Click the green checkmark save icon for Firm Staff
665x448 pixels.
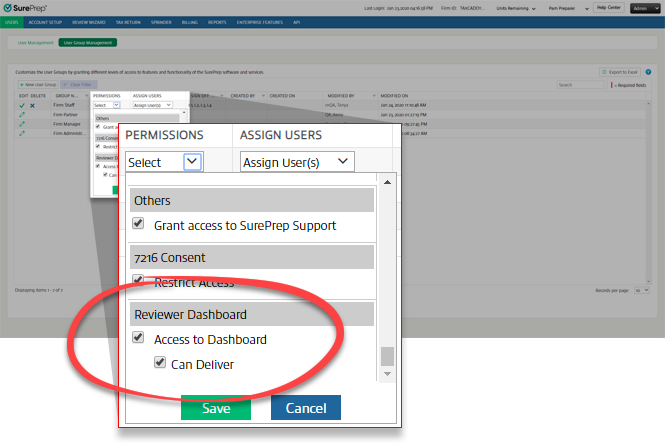pyautogui.click(x=21, y=104)
